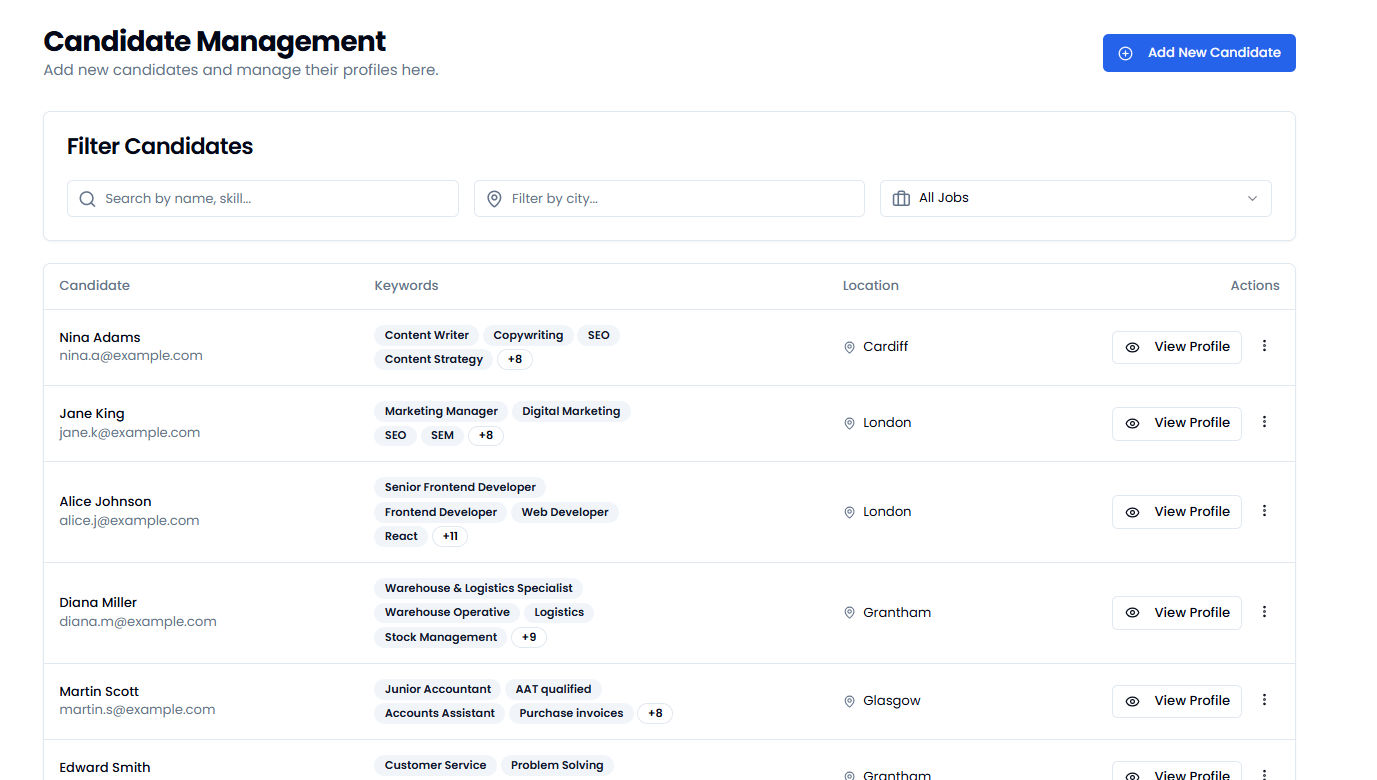Click the location pin beside Diana Miller's Grantham

[x=849, y=612]
